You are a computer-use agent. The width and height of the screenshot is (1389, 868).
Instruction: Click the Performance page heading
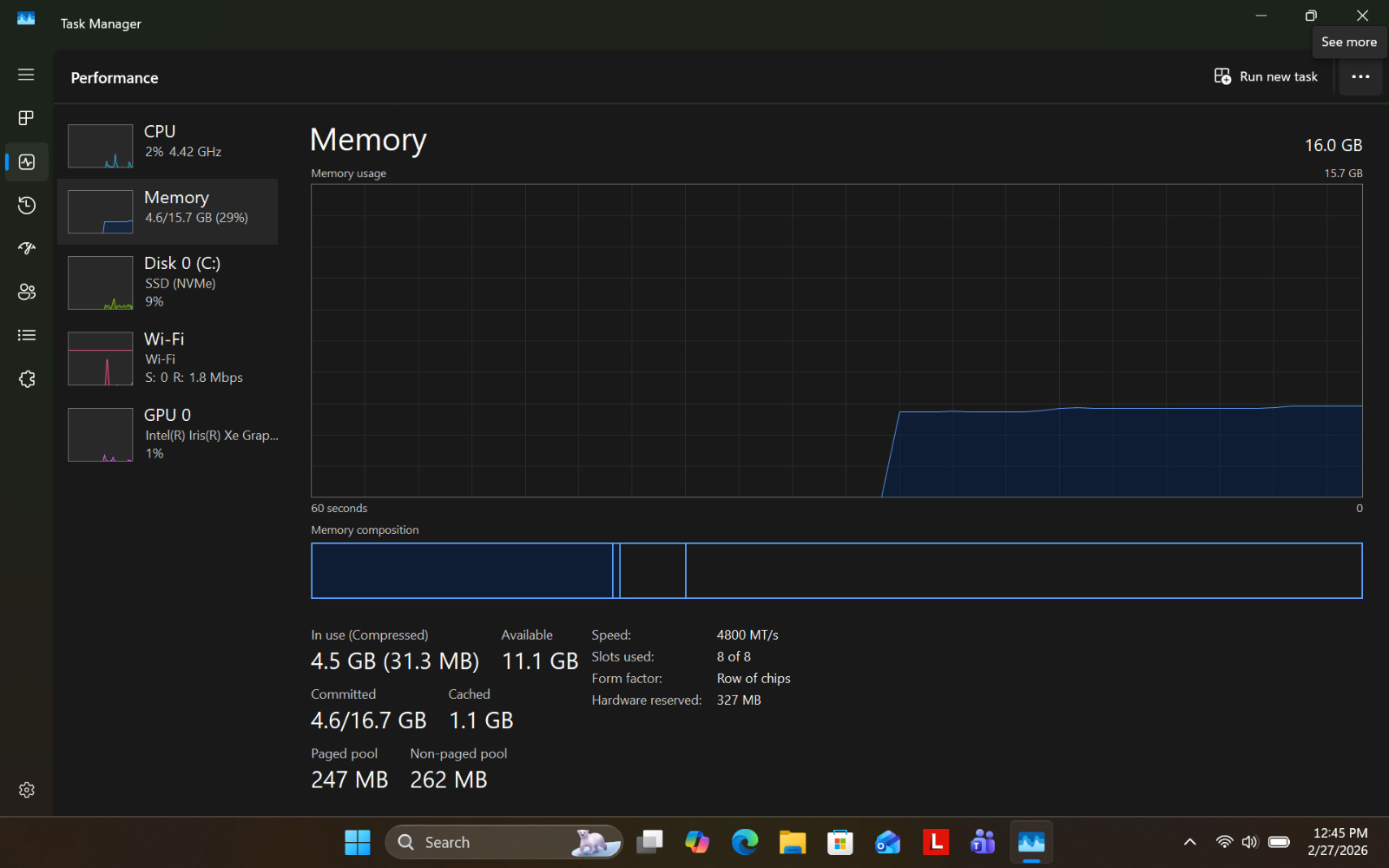pos(115,78)
